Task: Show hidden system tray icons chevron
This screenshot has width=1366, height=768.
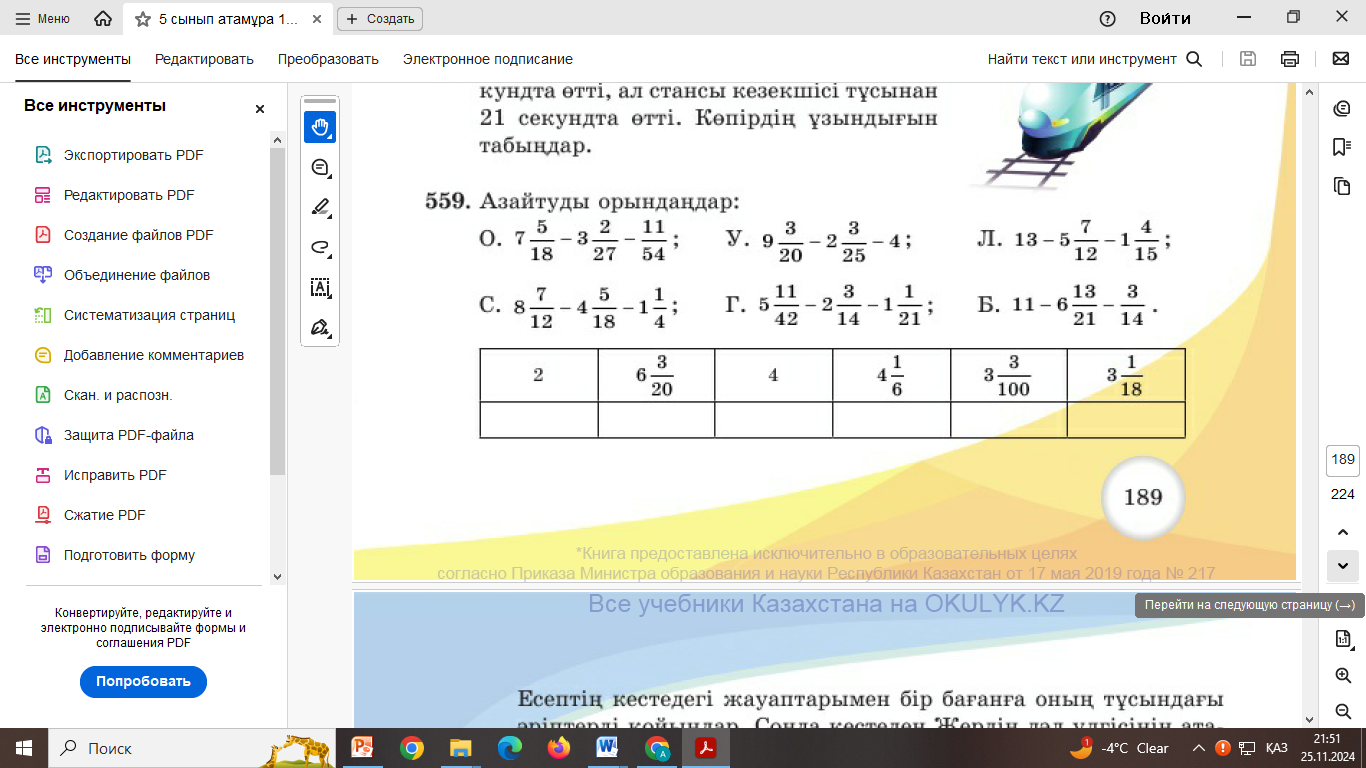Action: click(x=1198, y=748)
